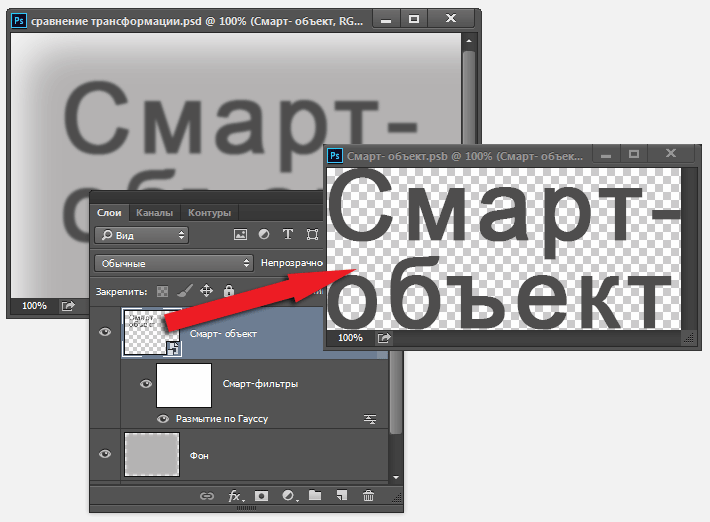Create a new layer group folder
This screenshot has width=710, height=522.
[x=315, y=495]
